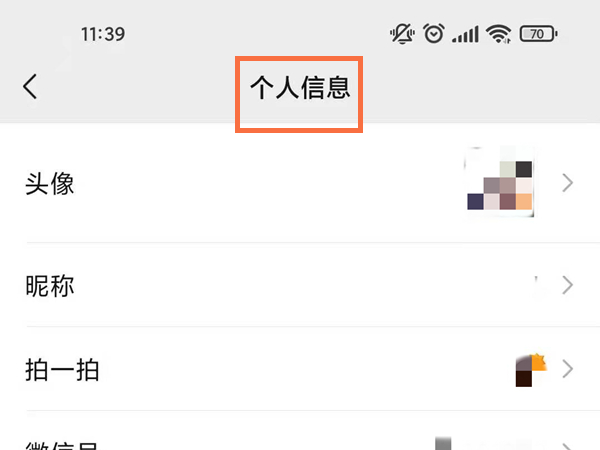Tap the chevron on the 头像 row
600x450 pixels.
[568, 183]
